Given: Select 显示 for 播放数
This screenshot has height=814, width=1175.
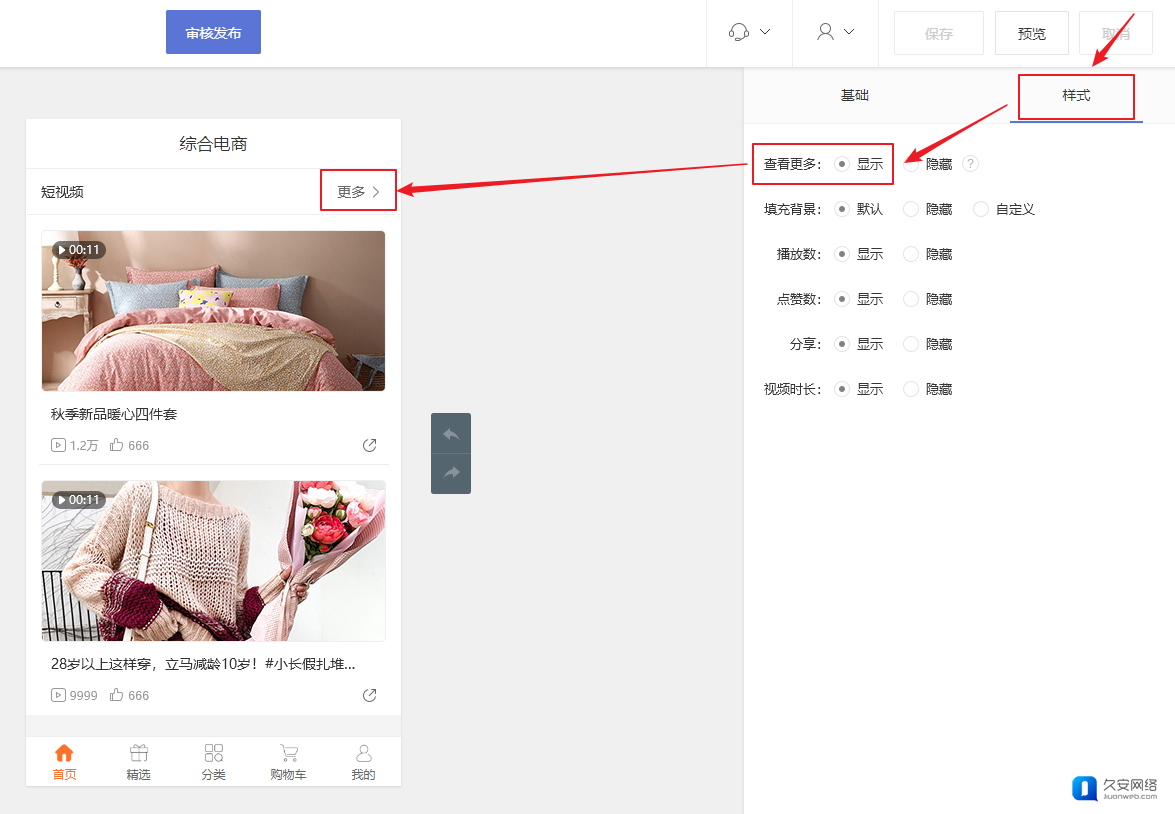Looking at the screenshot, I should (x=842, y=254).
